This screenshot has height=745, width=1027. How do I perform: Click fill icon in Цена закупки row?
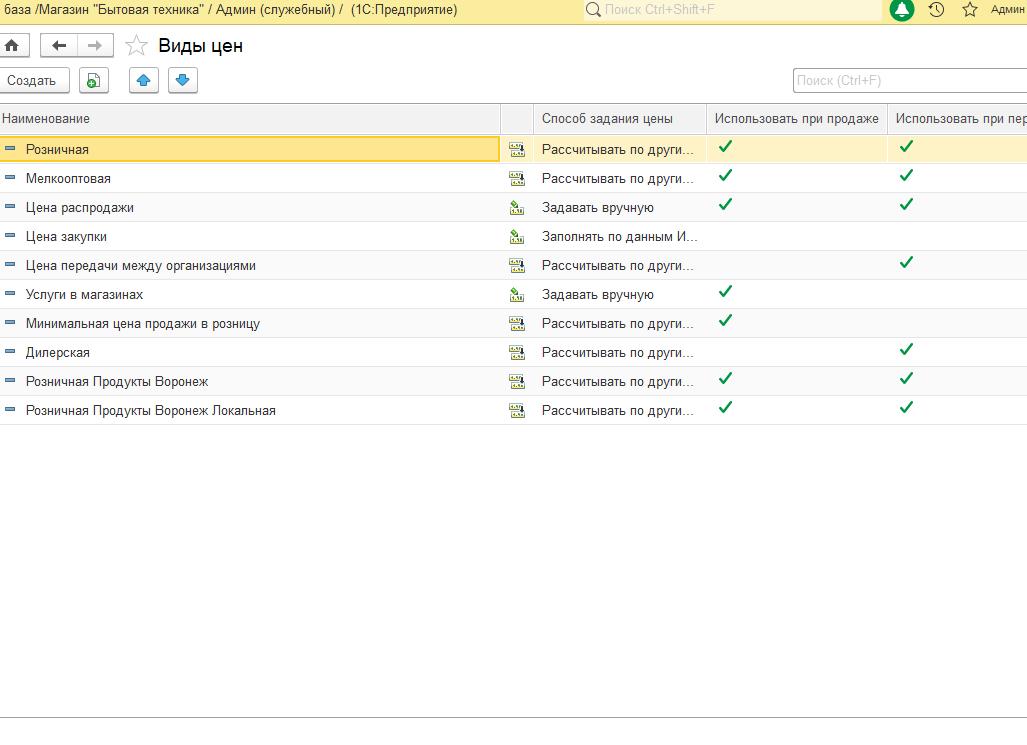(x=517, y=237)
